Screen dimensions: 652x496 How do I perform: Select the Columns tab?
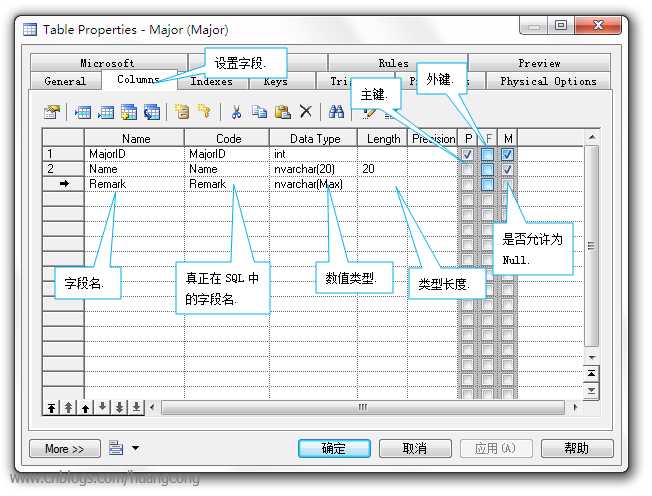click(x=138, y=79)
